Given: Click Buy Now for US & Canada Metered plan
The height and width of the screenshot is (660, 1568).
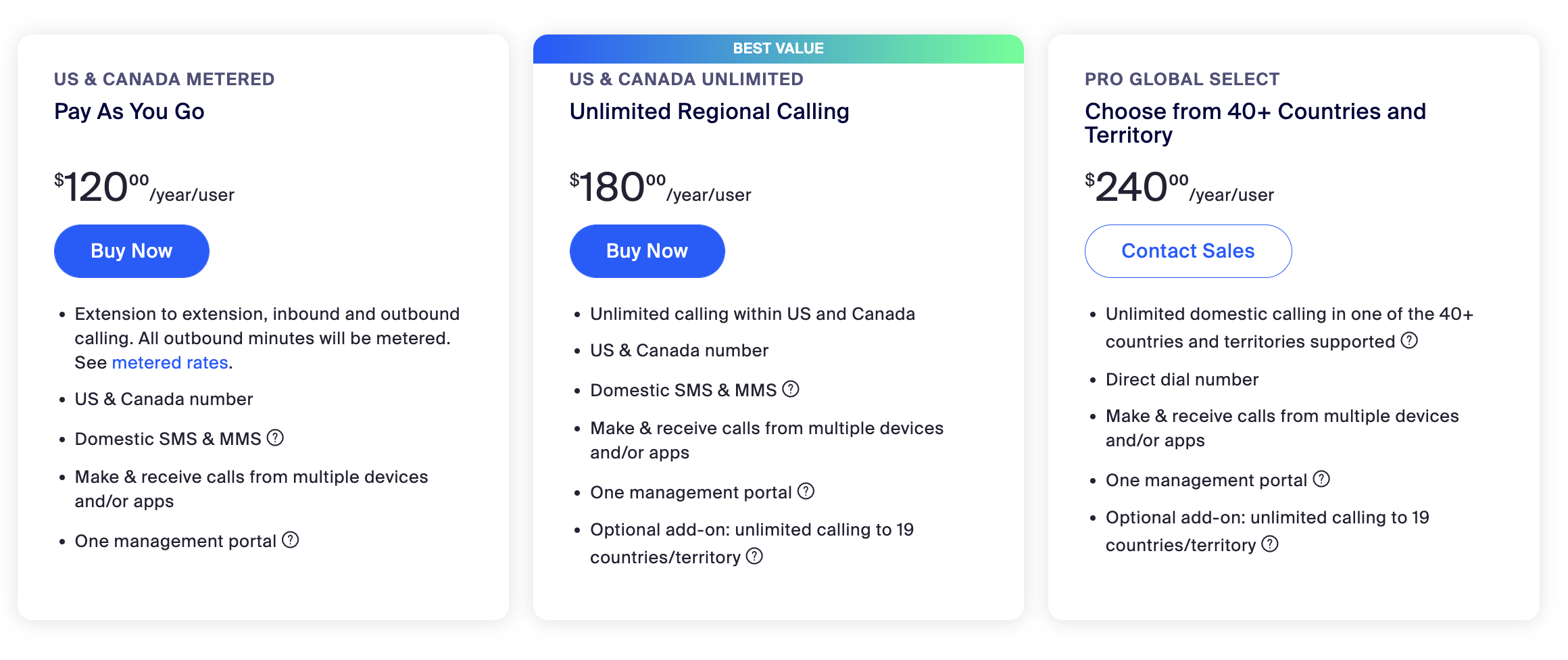Looking at the screenshot, I should (132, 251).
